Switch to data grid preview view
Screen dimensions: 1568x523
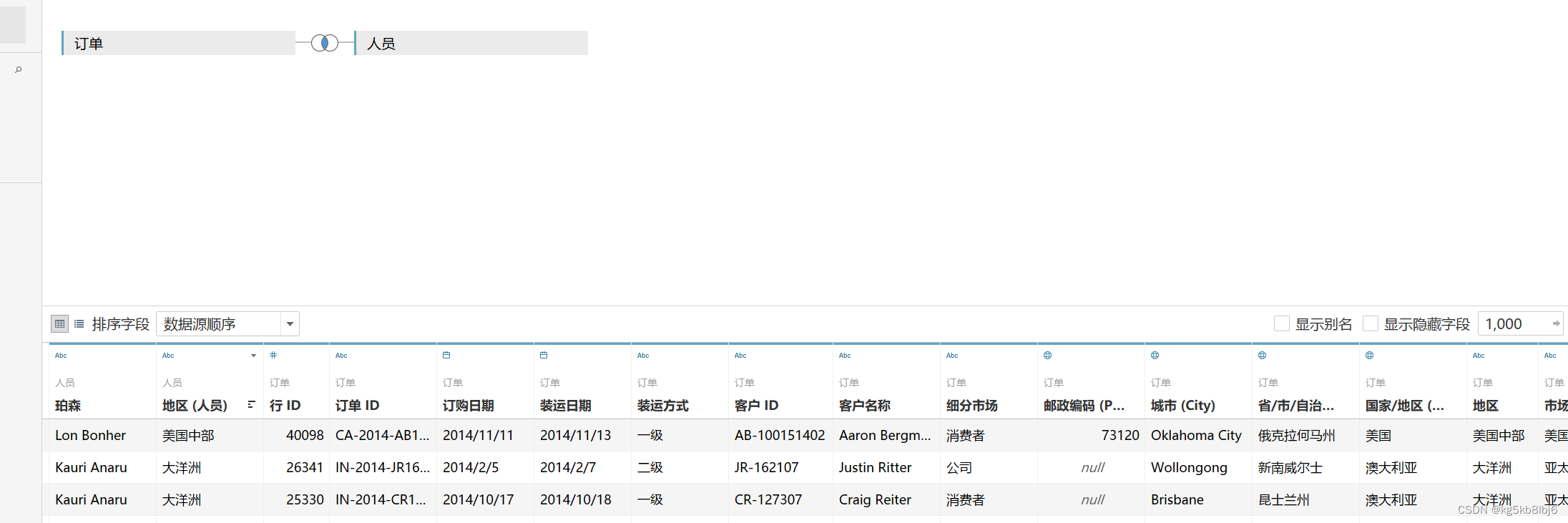(60, 324)
